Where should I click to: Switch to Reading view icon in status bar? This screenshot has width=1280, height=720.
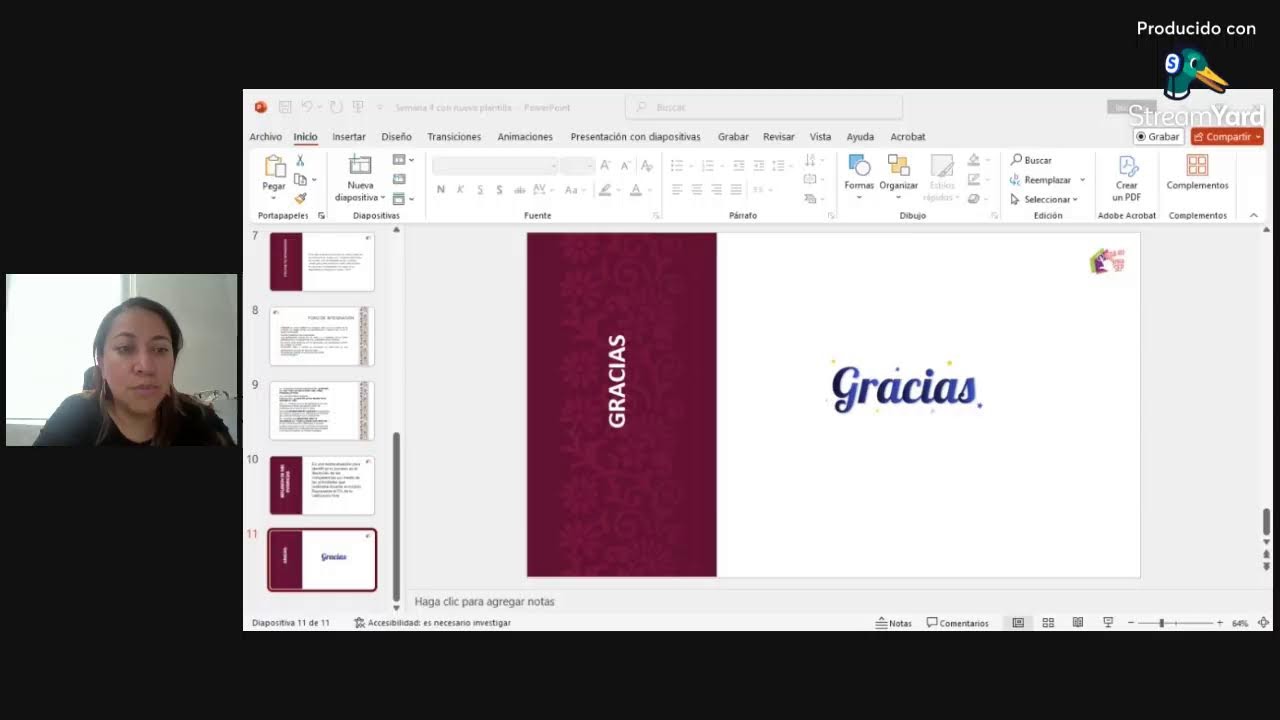click(1078, 623)
